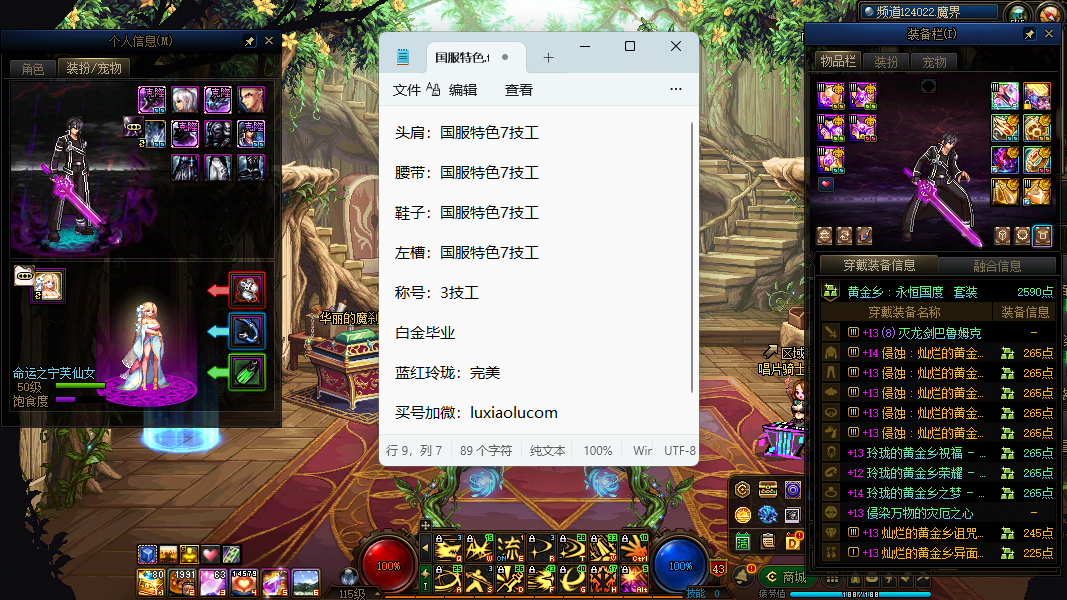The width and height of the screenshot is (1067, 600).
Task: Toggle the highlighted shirt icon in equipment panel
Action: click(1043, 235)
